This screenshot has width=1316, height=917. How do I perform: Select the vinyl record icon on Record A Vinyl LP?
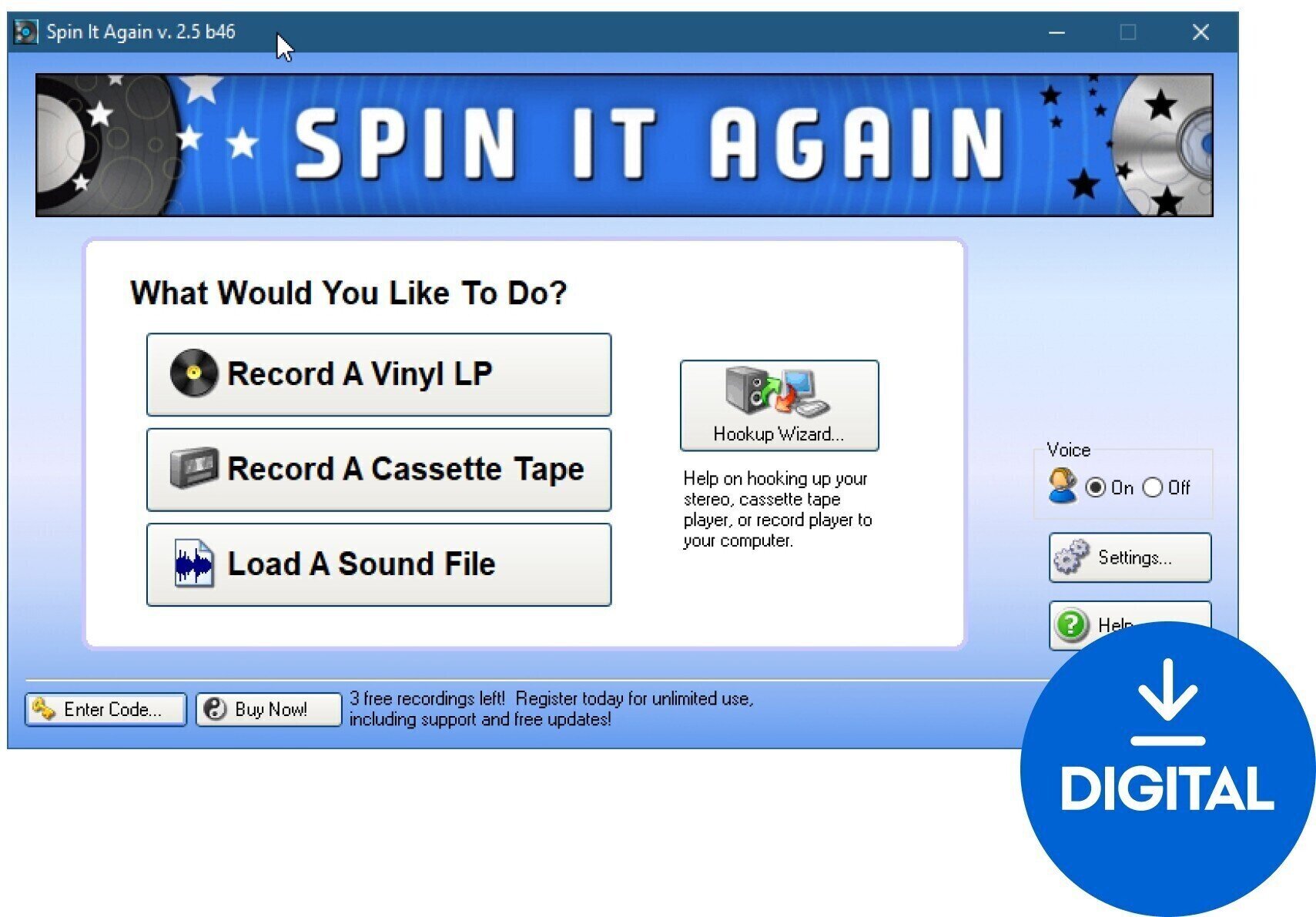195,373
